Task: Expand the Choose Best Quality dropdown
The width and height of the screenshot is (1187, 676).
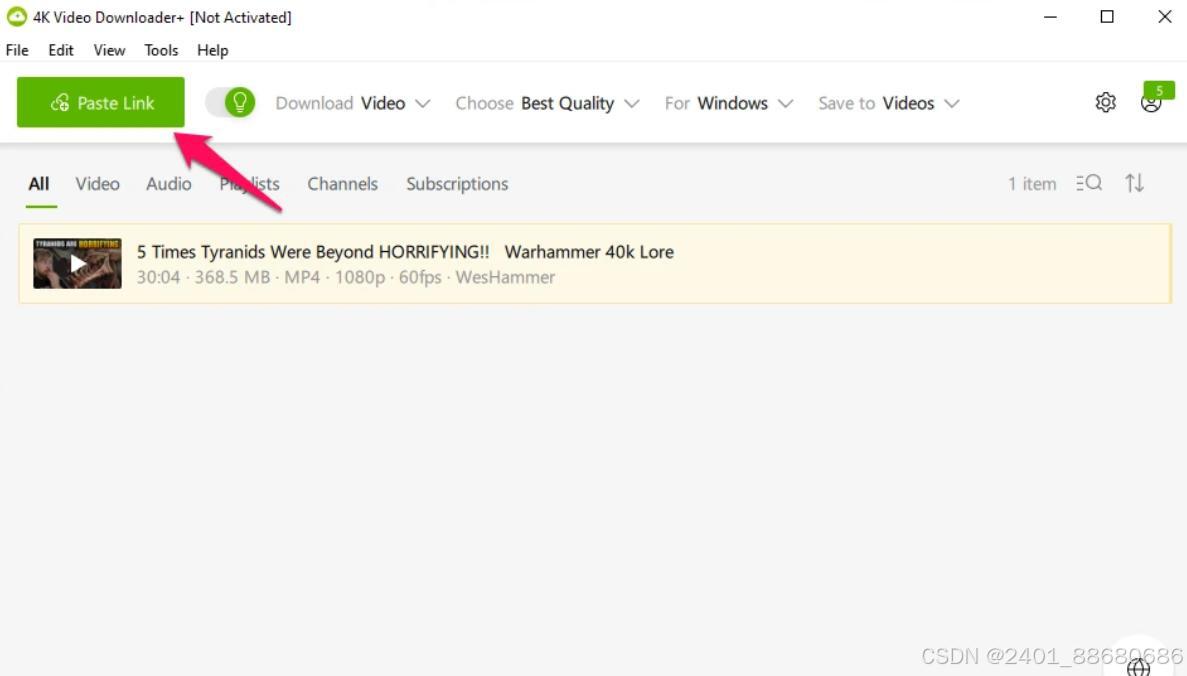Action: pos(547,103)
